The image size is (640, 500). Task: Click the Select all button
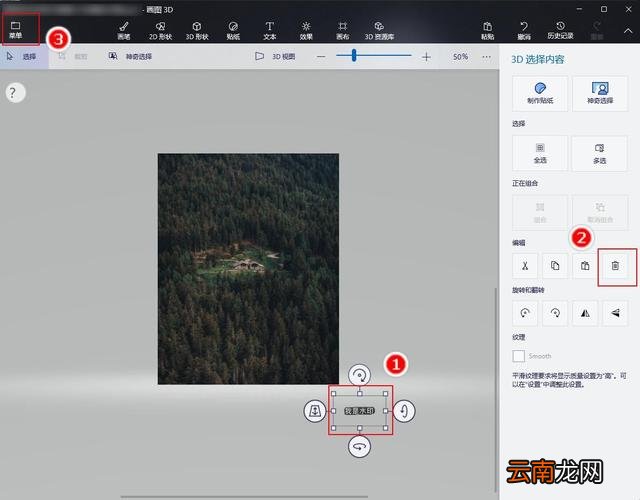pos(540,153)
